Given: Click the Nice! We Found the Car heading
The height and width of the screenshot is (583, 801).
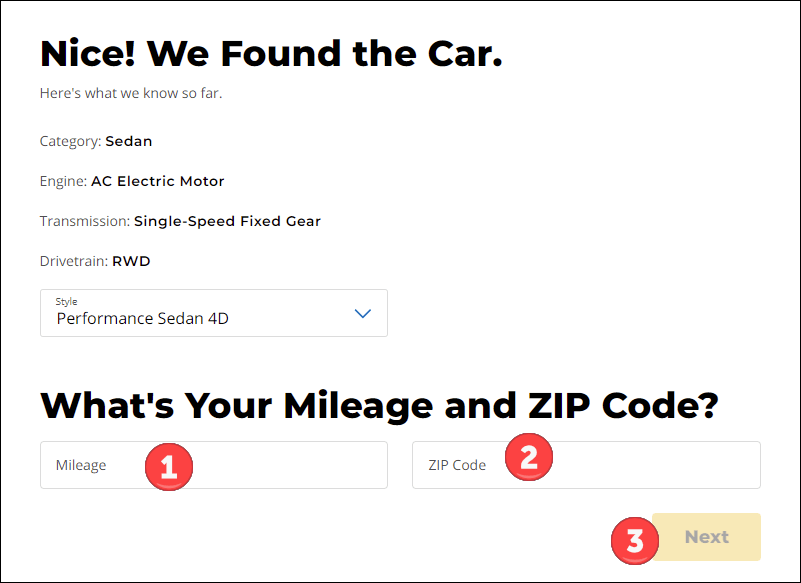Looking at the screenshot, I should (271, 54).
